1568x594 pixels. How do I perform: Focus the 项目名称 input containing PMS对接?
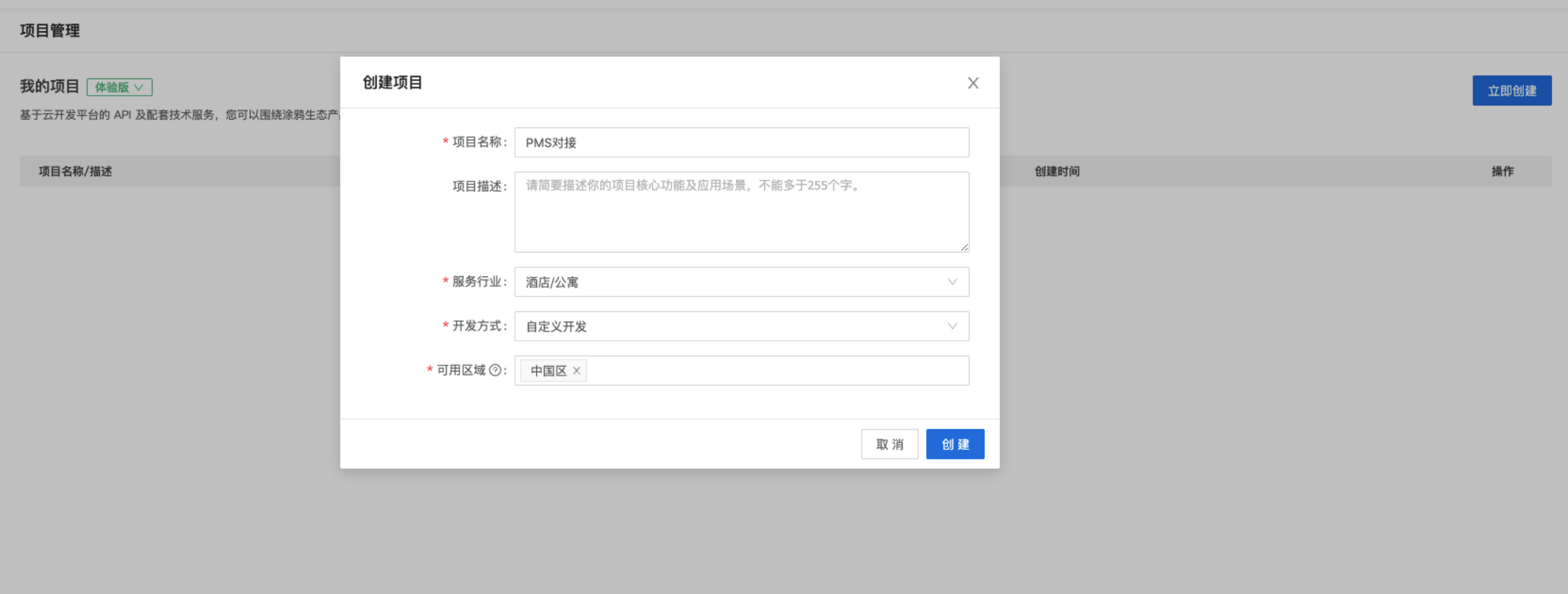click(741, 142)
